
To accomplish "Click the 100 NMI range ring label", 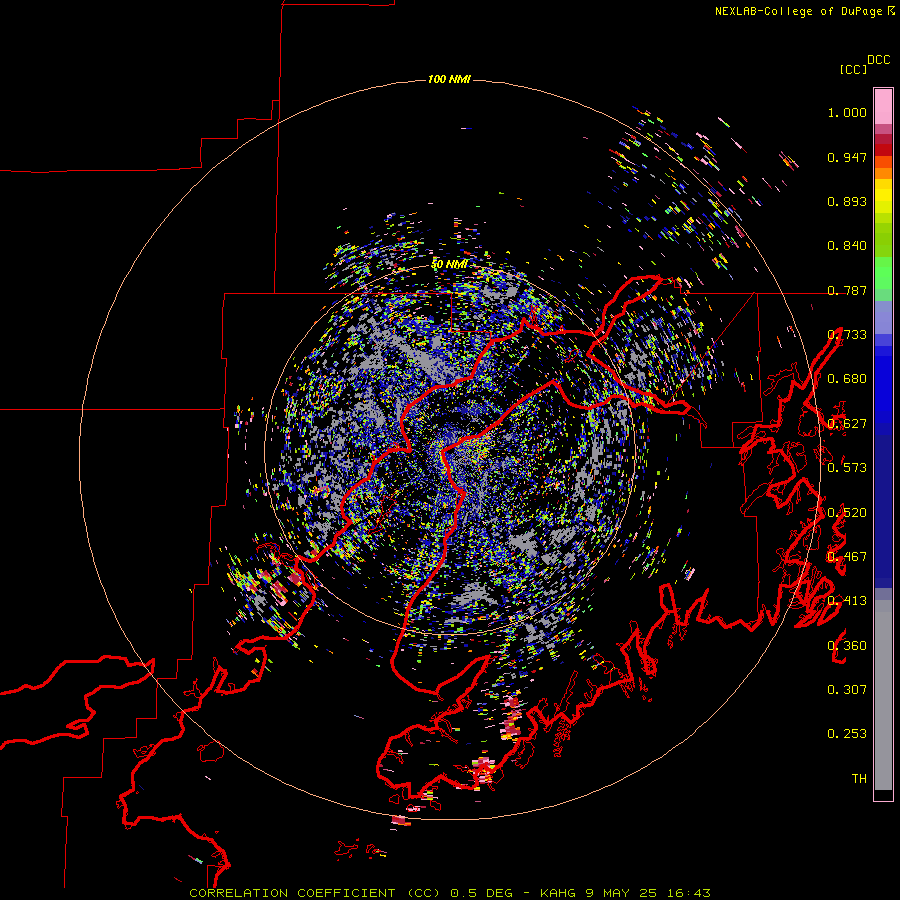I will [449, 79].
